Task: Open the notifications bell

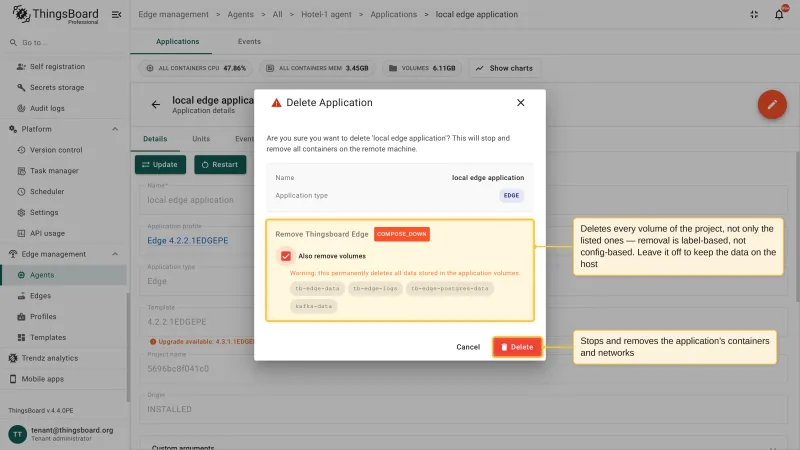Action: click(x=779, y=14)
